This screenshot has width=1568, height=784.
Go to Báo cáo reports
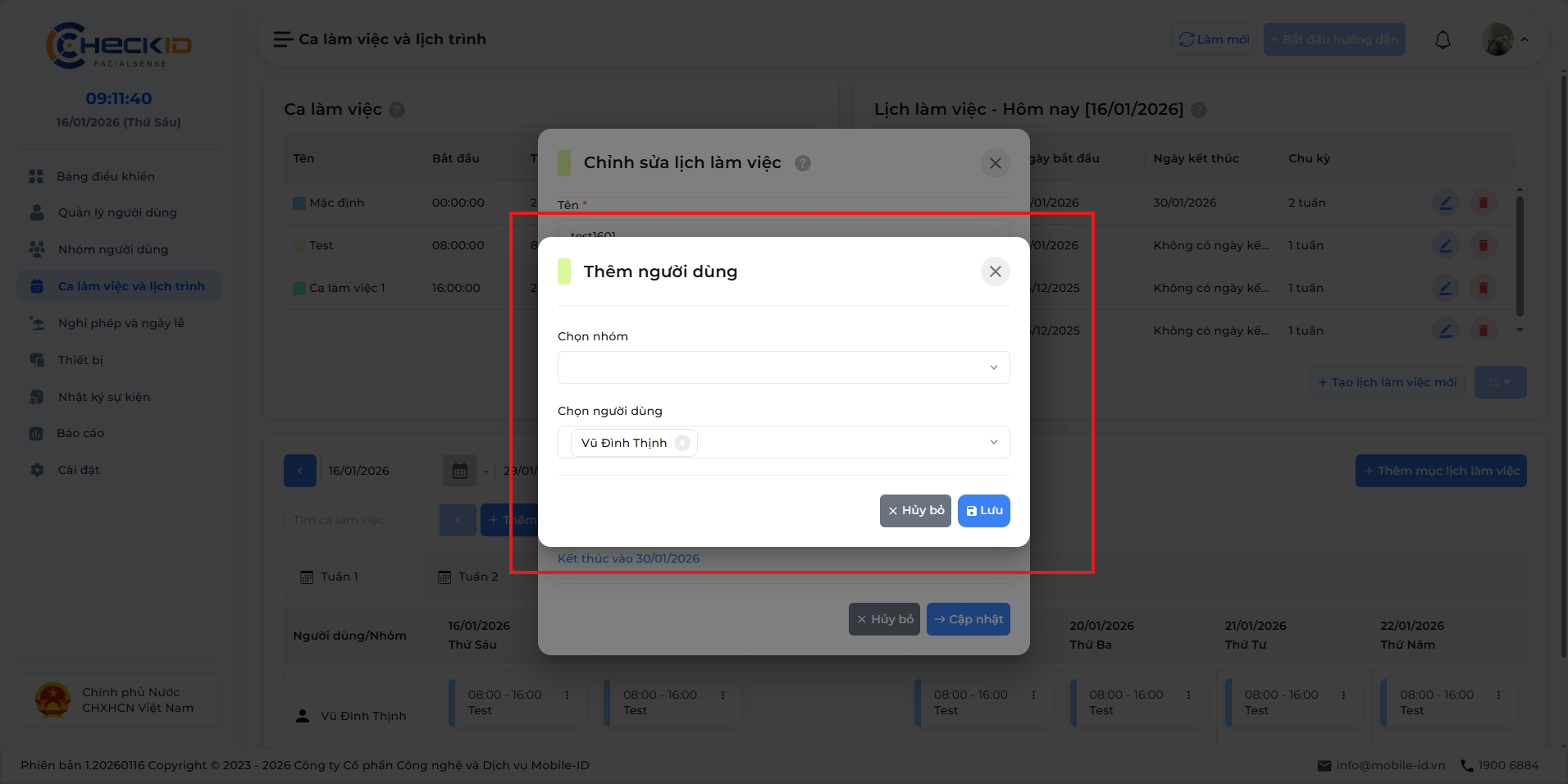[119, 433]
